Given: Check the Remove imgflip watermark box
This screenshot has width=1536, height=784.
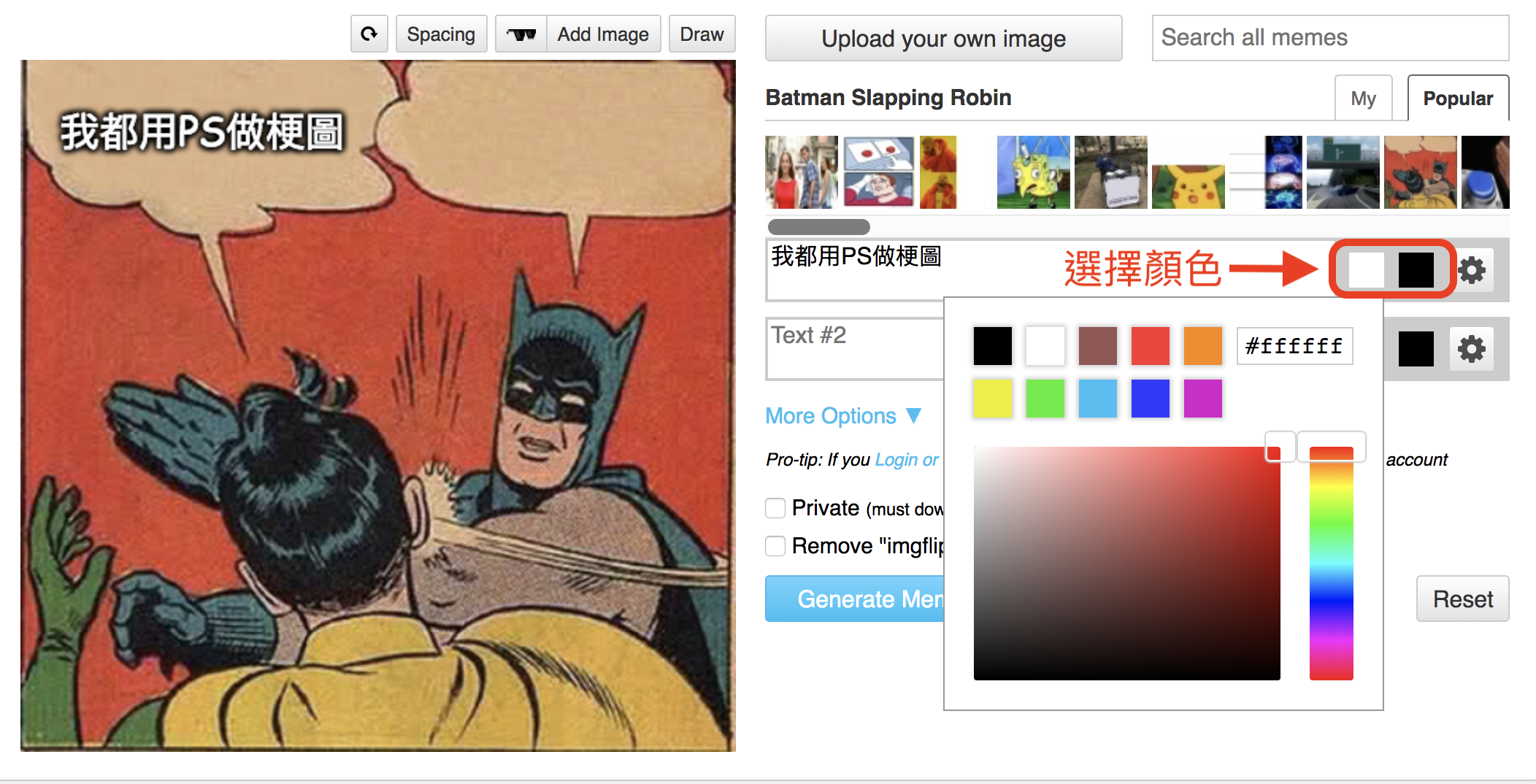Looking at the screenshot, I should [775, 546].
